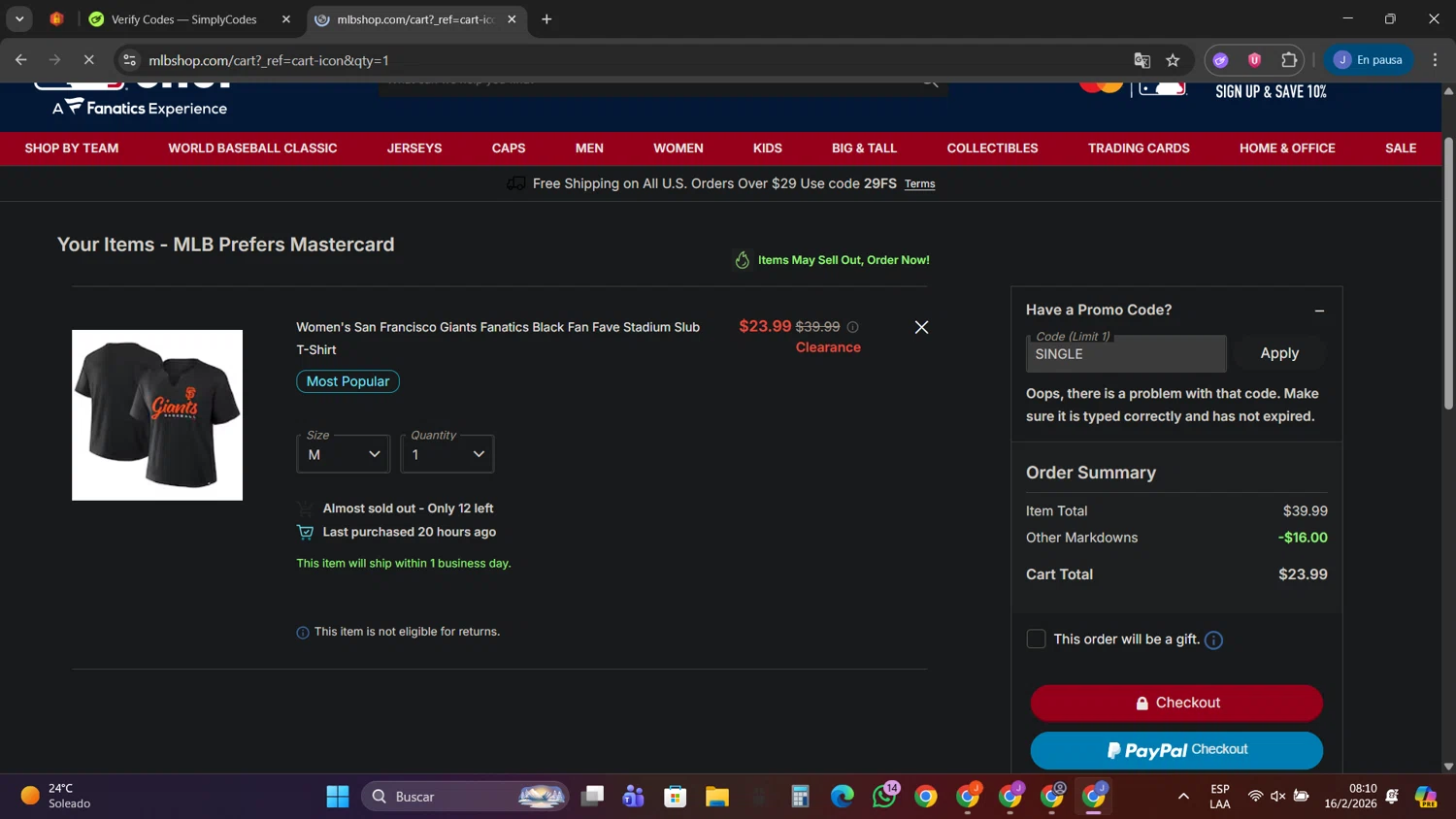Open the weather widget showing 24°C
This screenshot has width=1456, height=819.
[55, 797]
